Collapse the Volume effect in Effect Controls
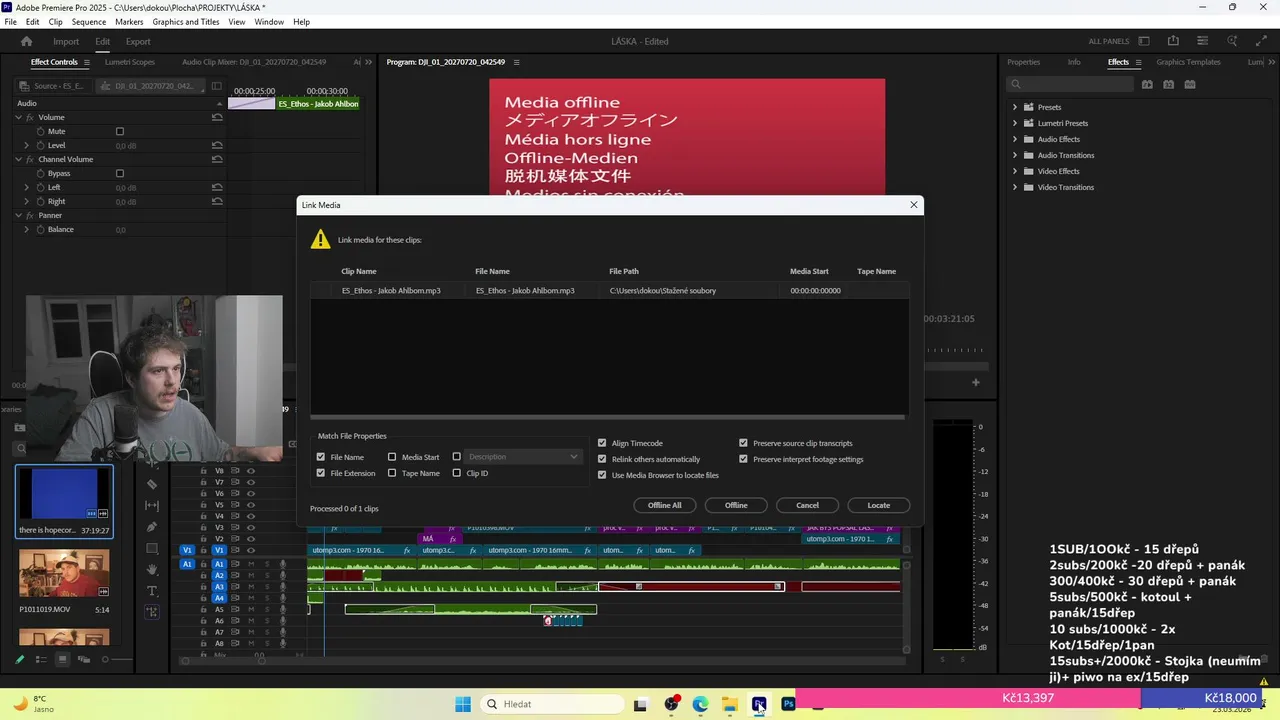Viewport: 1280px width, 720px height. click(x=18, y=117)
